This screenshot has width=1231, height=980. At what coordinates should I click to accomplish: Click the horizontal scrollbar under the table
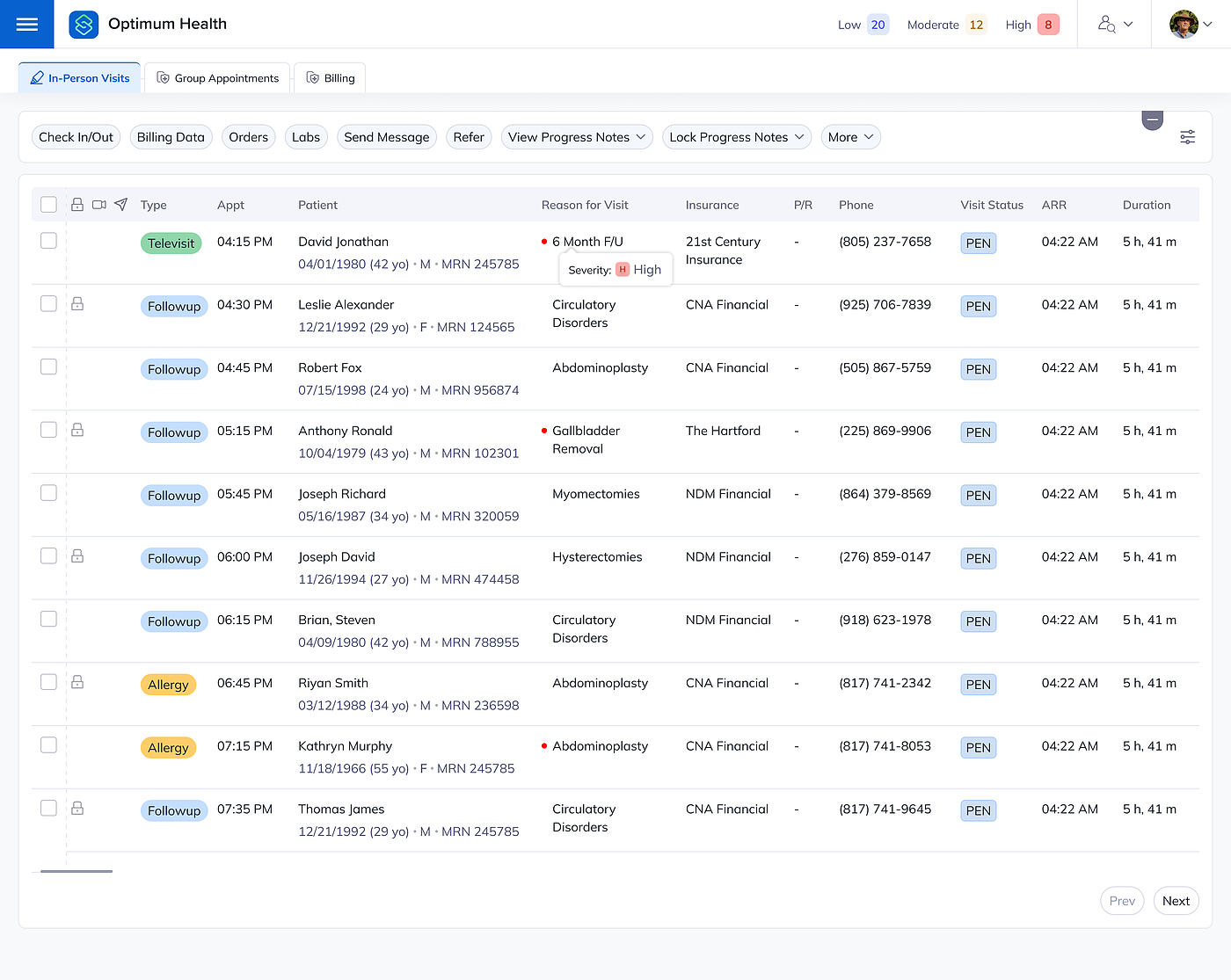click(76, 871)
